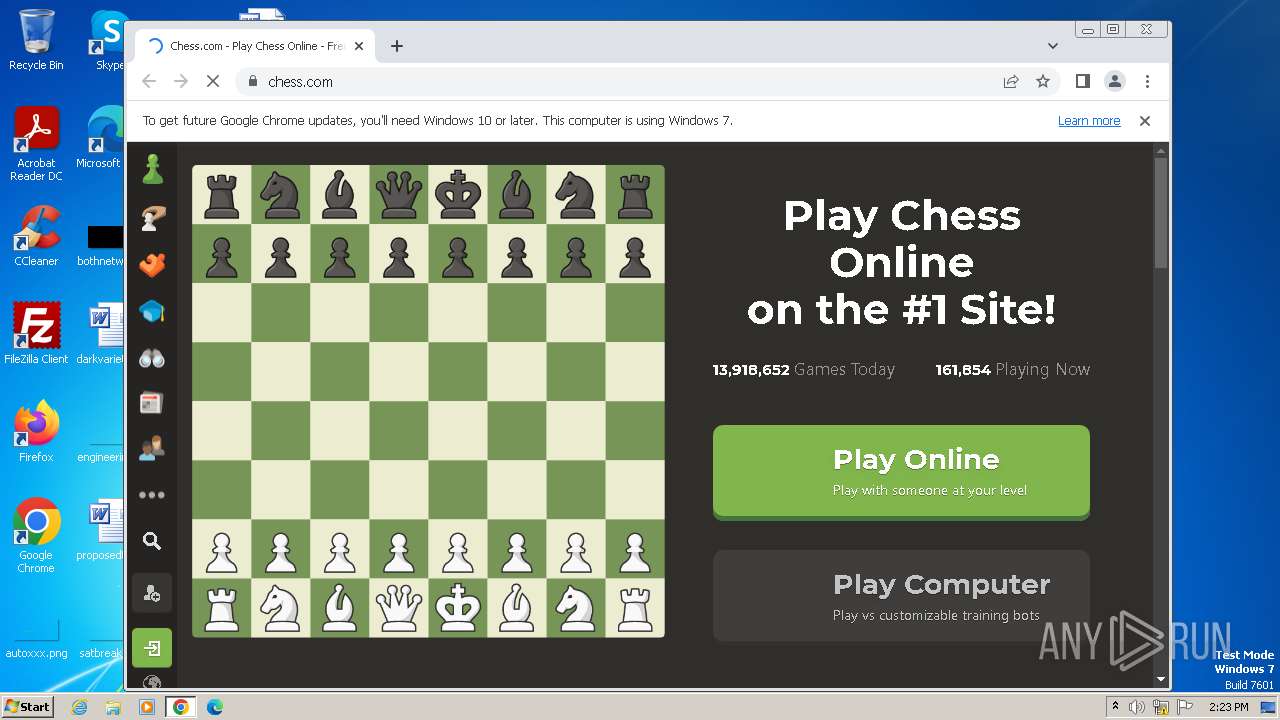This screenshot has width=1280, height=720.
Task: Open Firefox desktop icon
Action: [x=36, y=432]
